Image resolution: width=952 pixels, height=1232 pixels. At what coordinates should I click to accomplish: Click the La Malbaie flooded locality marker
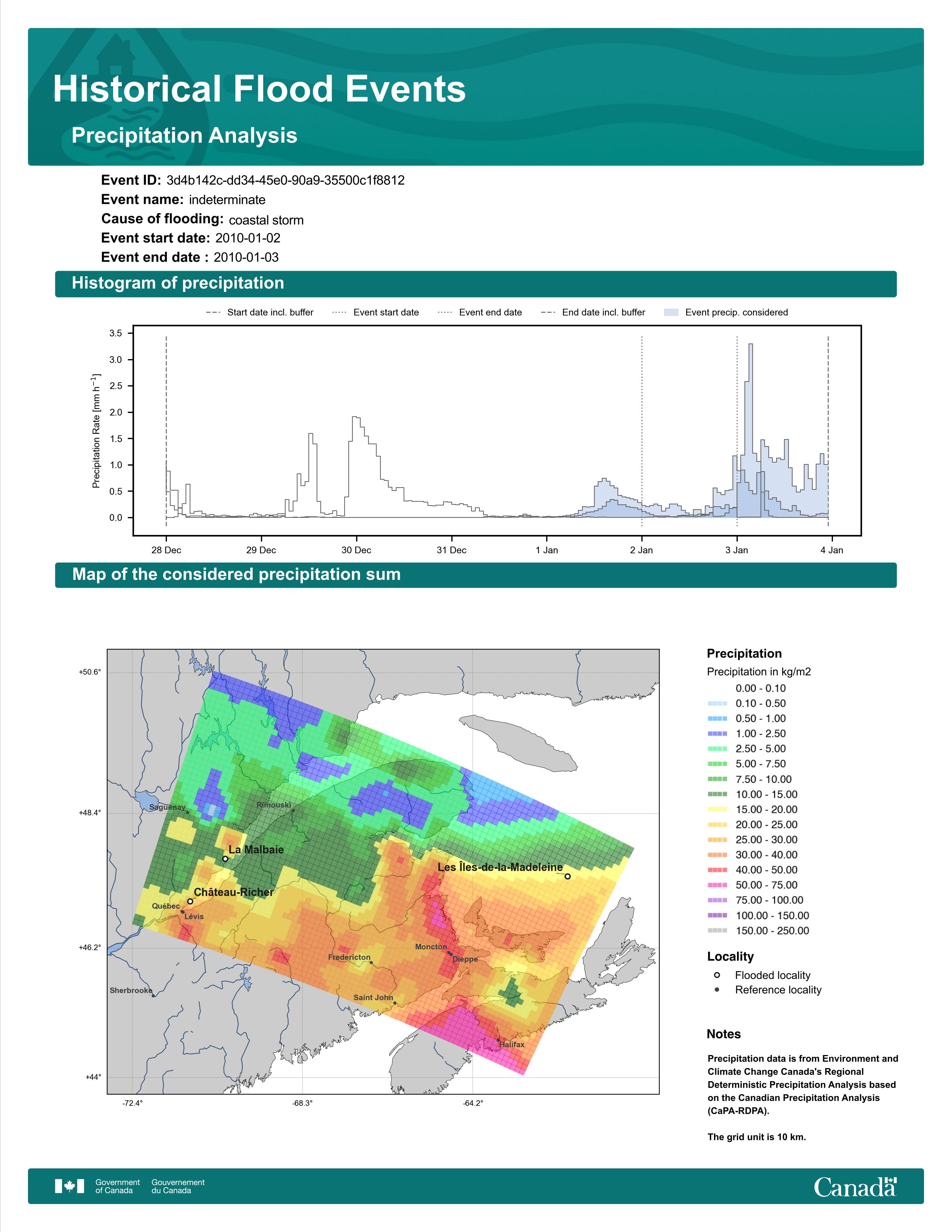pyautogui.click(x=225, y=859)
